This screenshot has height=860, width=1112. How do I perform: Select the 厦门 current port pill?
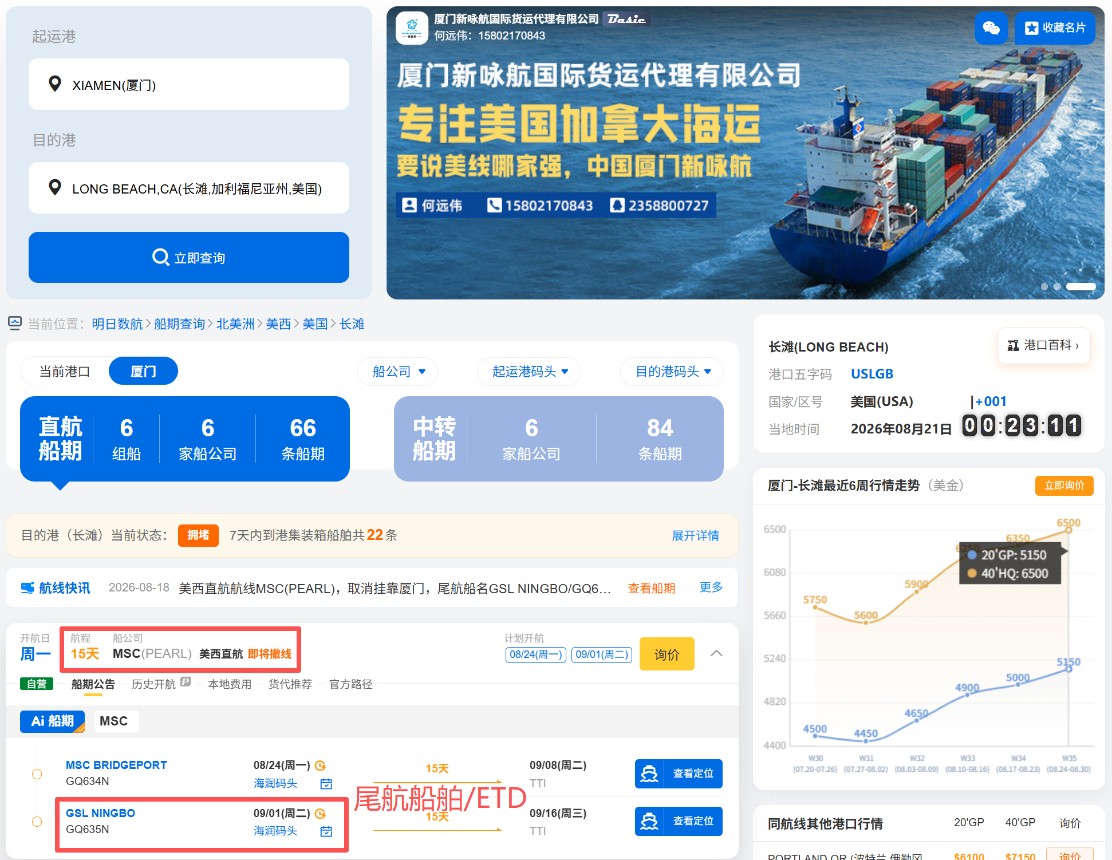(x=143, y=371)
